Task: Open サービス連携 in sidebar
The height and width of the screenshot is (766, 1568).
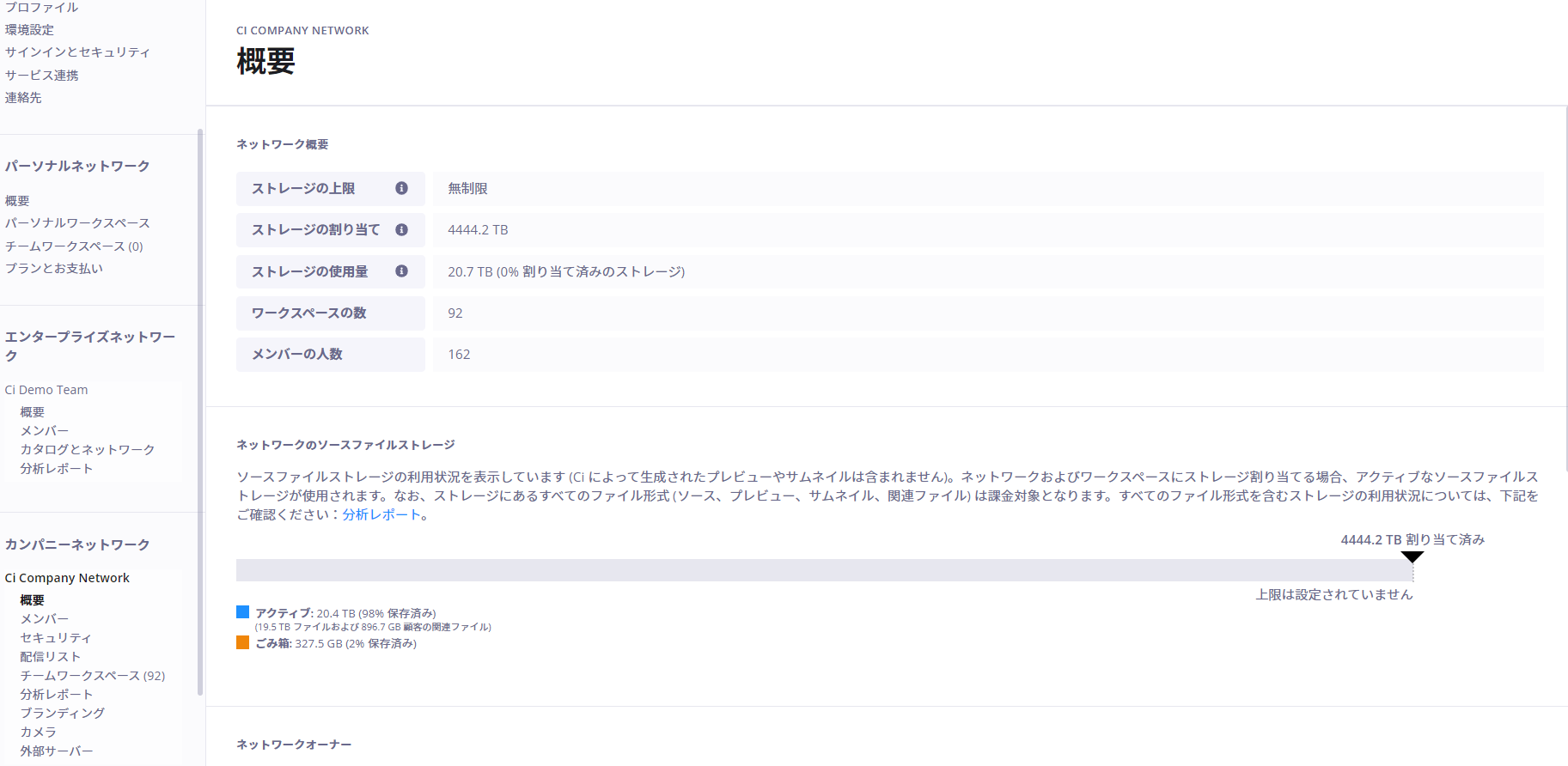Action: click(41, 75)
